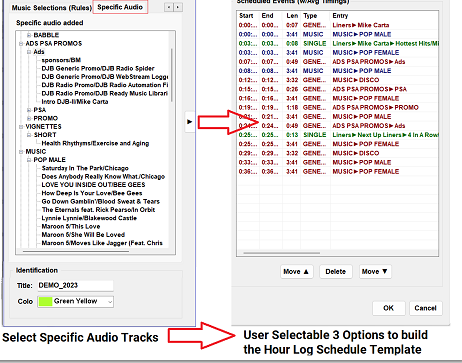Screen dimensions: 462x363
Task: Select MUSIC►DISCO event at 0:29
Action: pyautogui.click(x=338, y=153)
